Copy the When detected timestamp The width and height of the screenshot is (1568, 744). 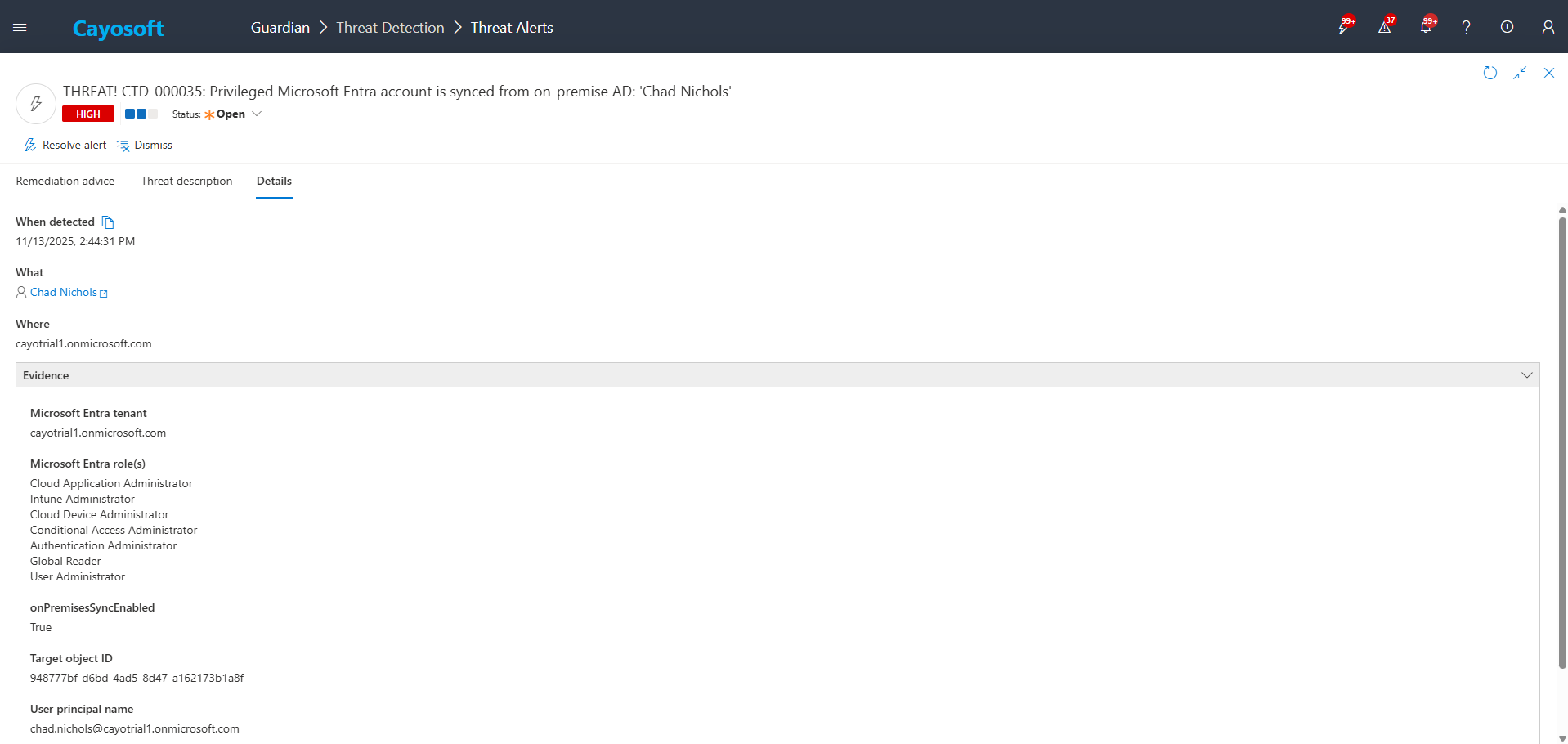tap(108, 222)
